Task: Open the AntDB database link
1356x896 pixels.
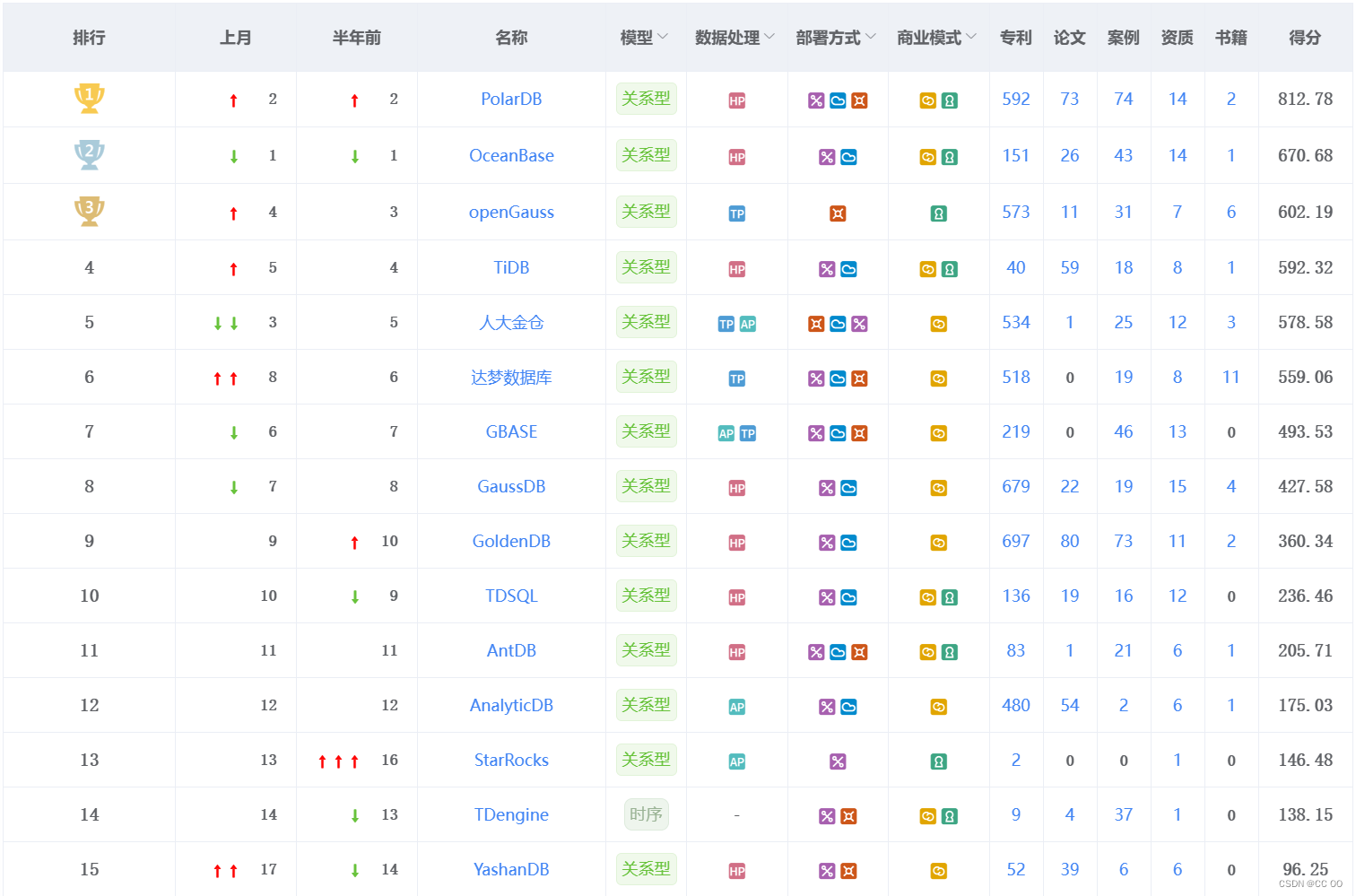Action: pyautogui.click(x=511, y=650)
